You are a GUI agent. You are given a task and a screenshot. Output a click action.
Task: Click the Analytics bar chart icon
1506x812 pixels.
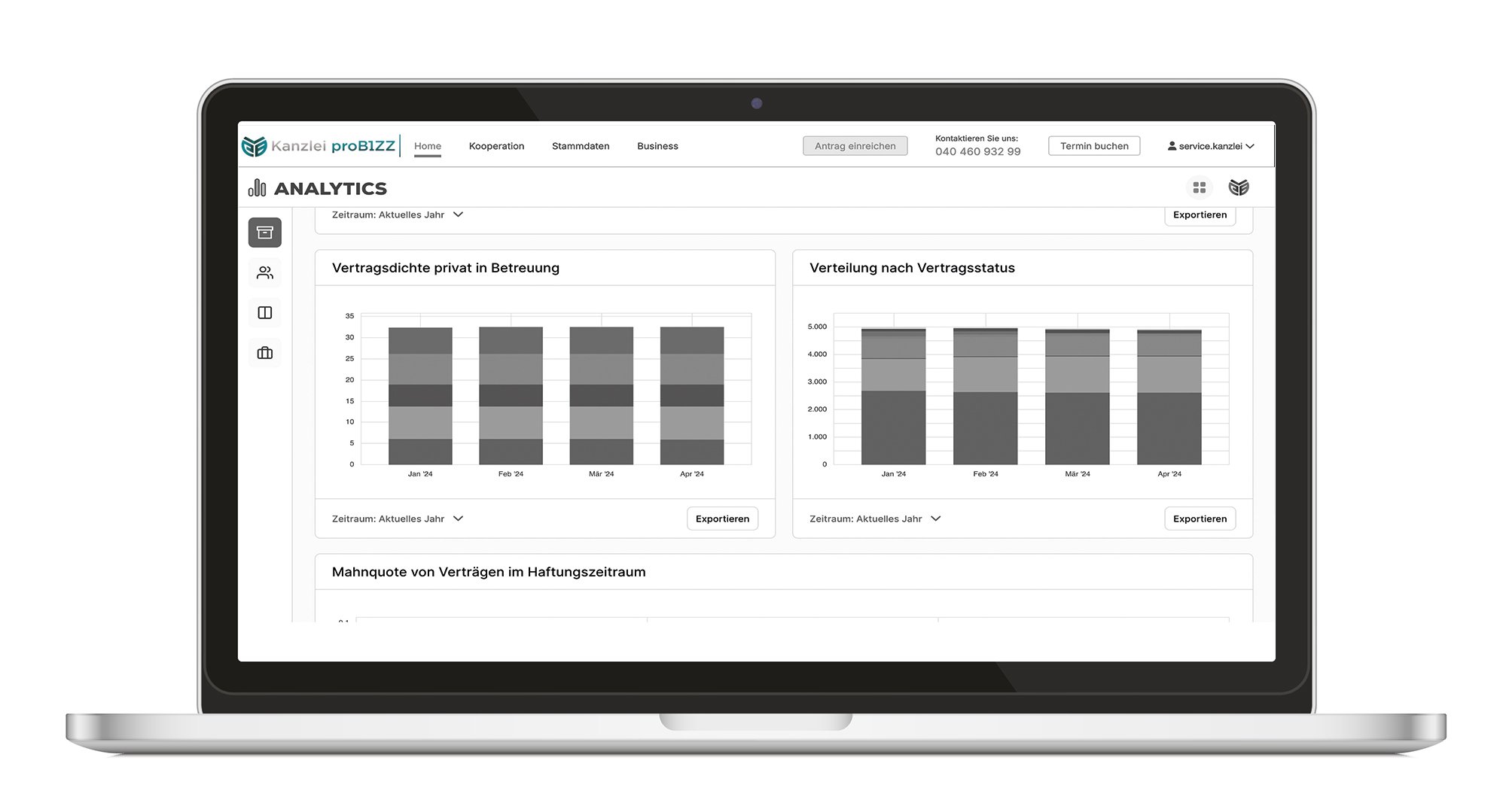coord(258,187)
